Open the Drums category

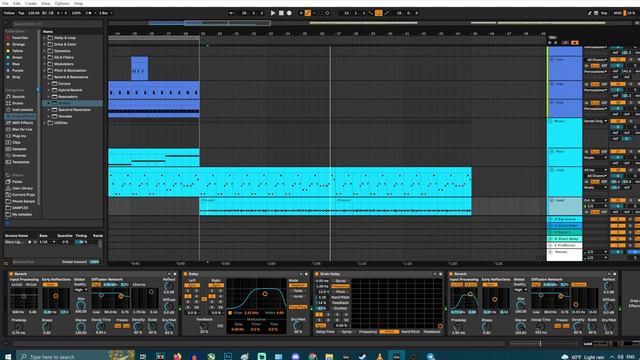tap(18, 103)
